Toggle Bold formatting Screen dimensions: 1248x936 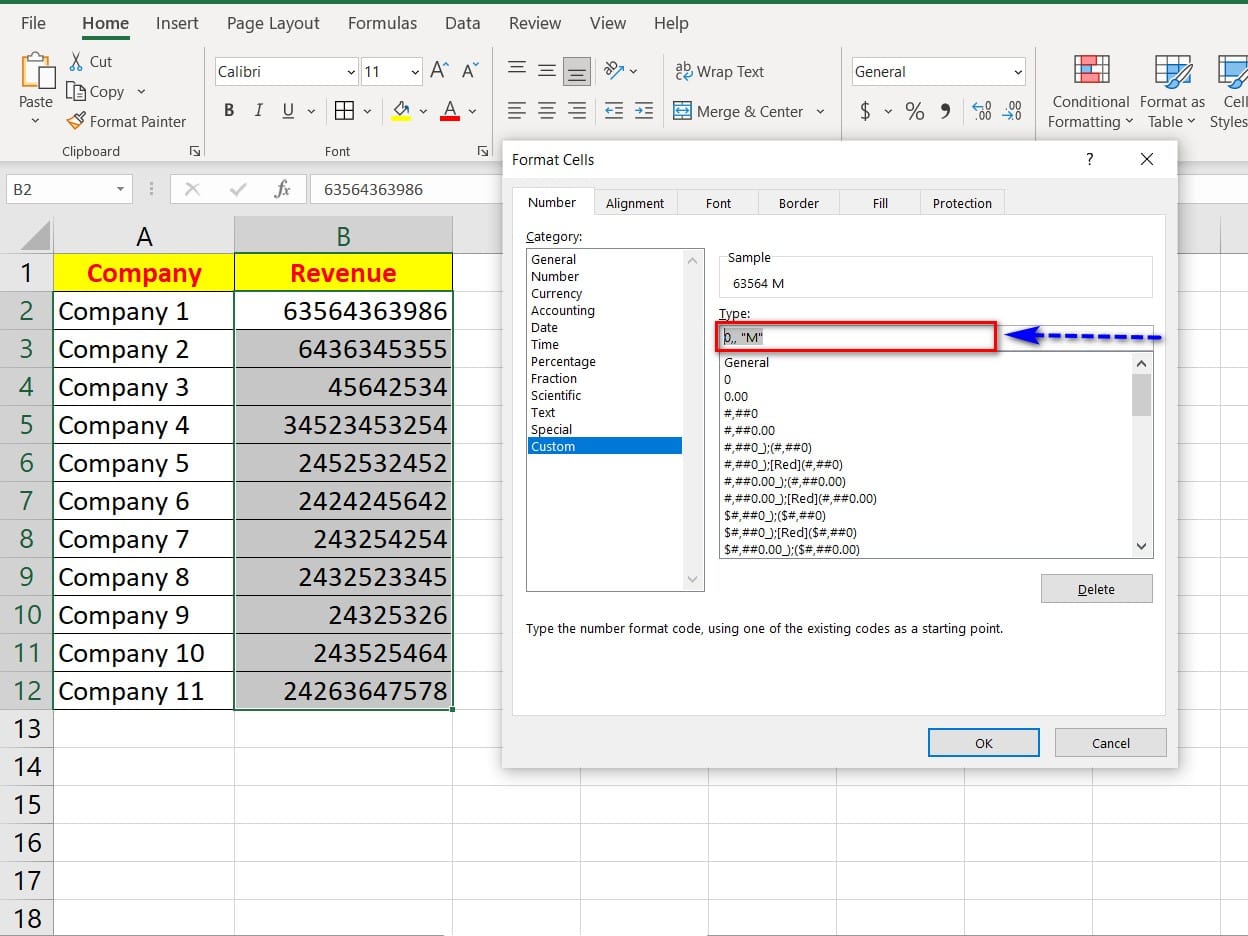pyautogui.click(x=229, y=111)
